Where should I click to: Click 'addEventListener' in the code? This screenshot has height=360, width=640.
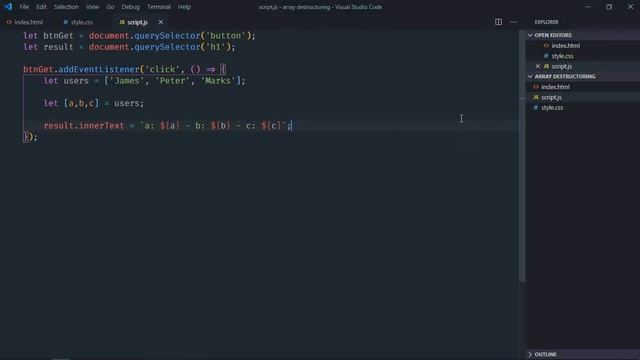point(99,69)
